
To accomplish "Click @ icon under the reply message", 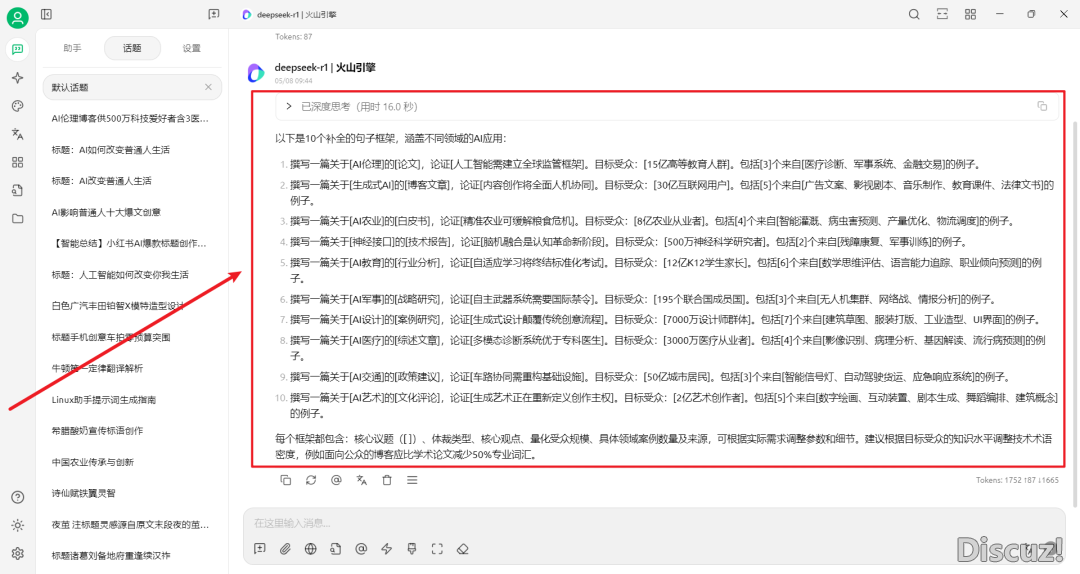I will coord(336,480).
